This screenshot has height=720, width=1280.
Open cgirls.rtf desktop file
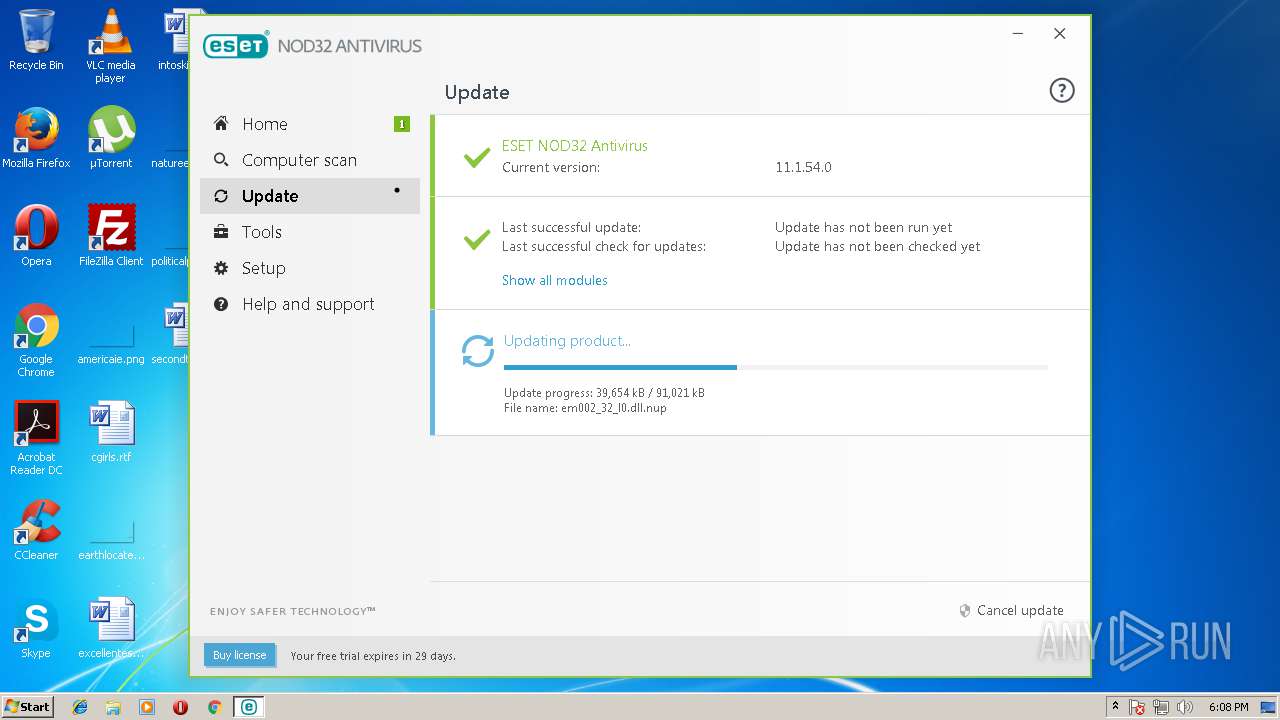tap(110, 432)
